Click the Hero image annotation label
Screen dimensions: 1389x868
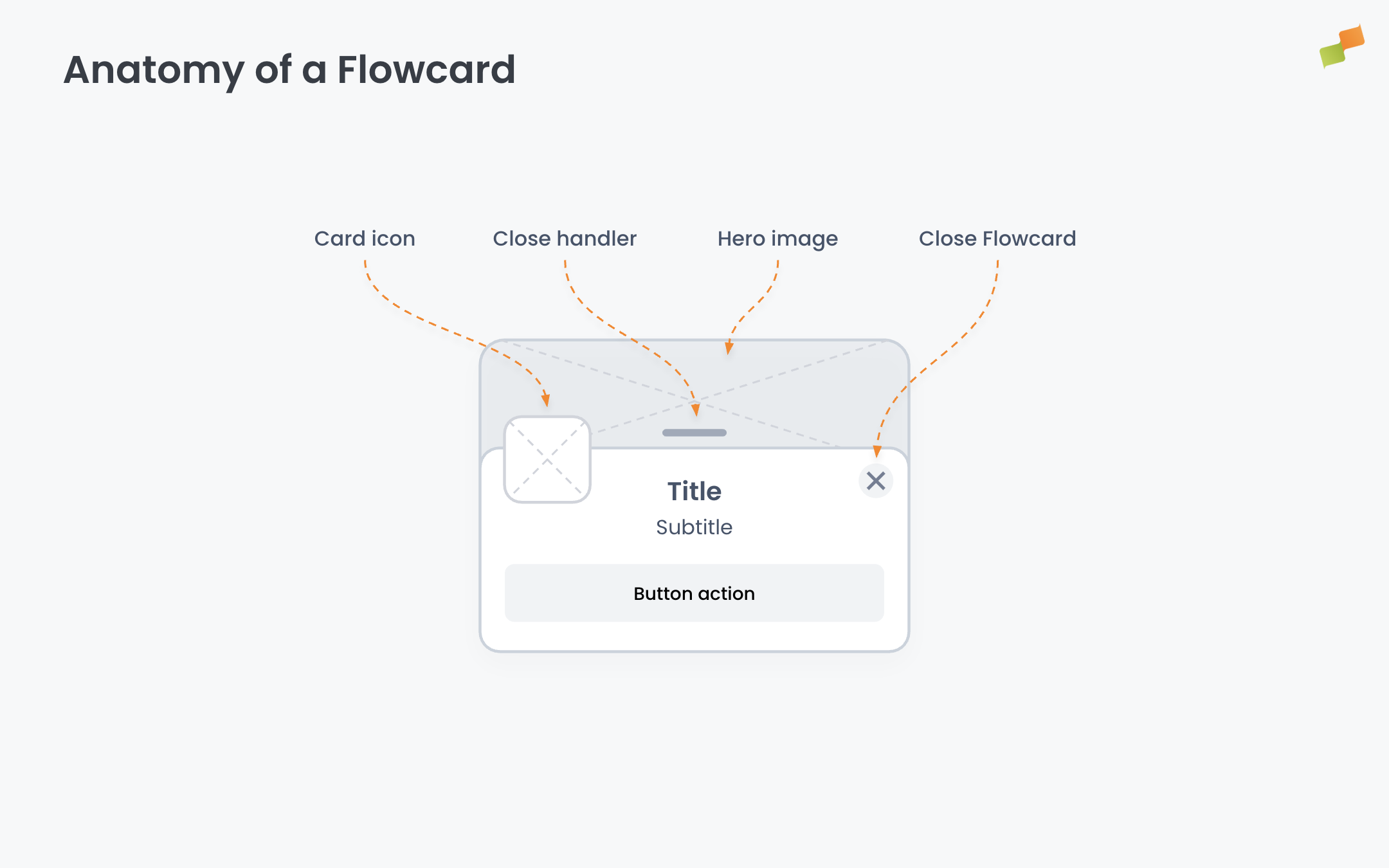click(777, 239)
